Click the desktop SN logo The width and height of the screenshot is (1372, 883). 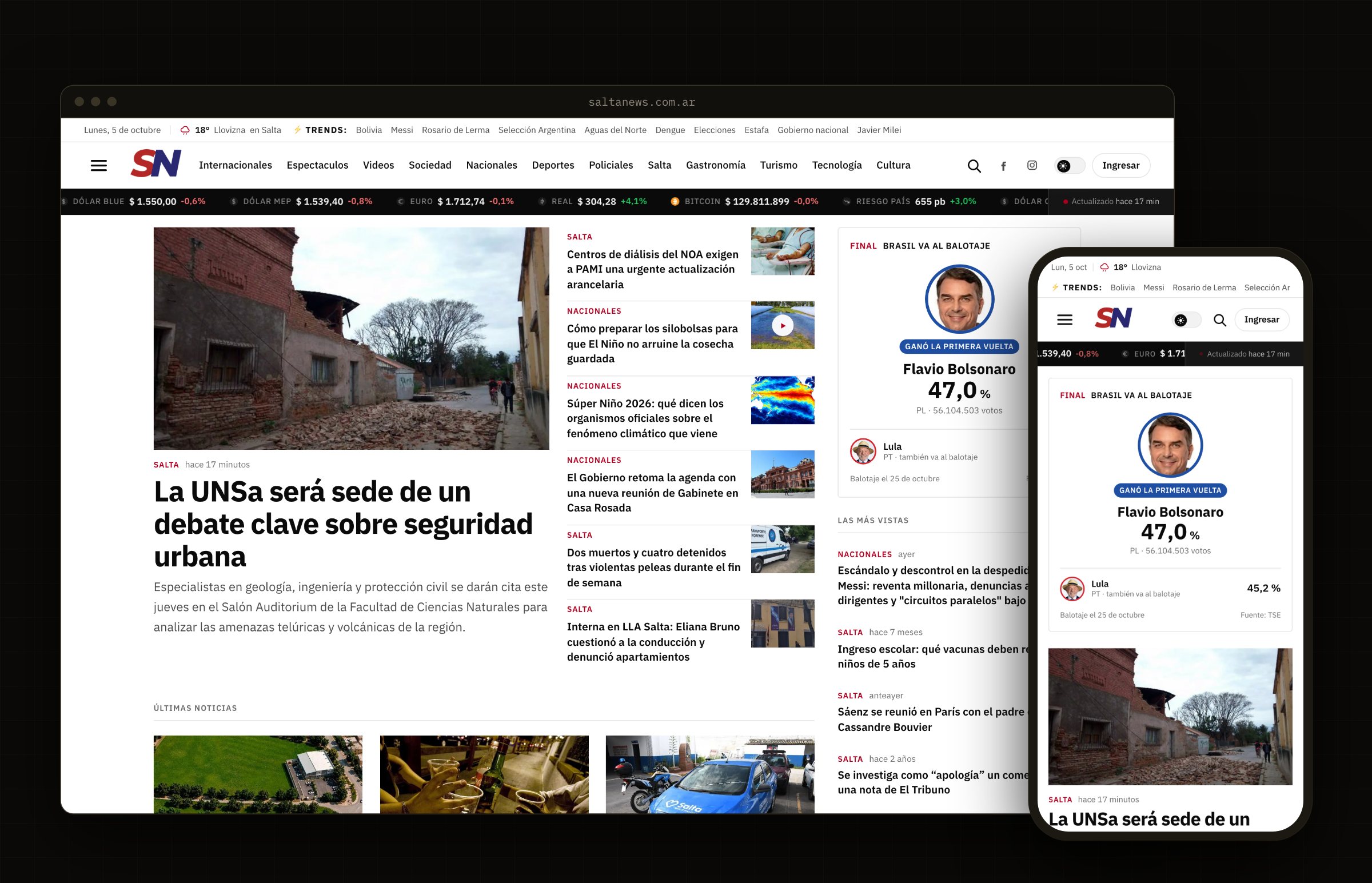[x=156, y=163]
